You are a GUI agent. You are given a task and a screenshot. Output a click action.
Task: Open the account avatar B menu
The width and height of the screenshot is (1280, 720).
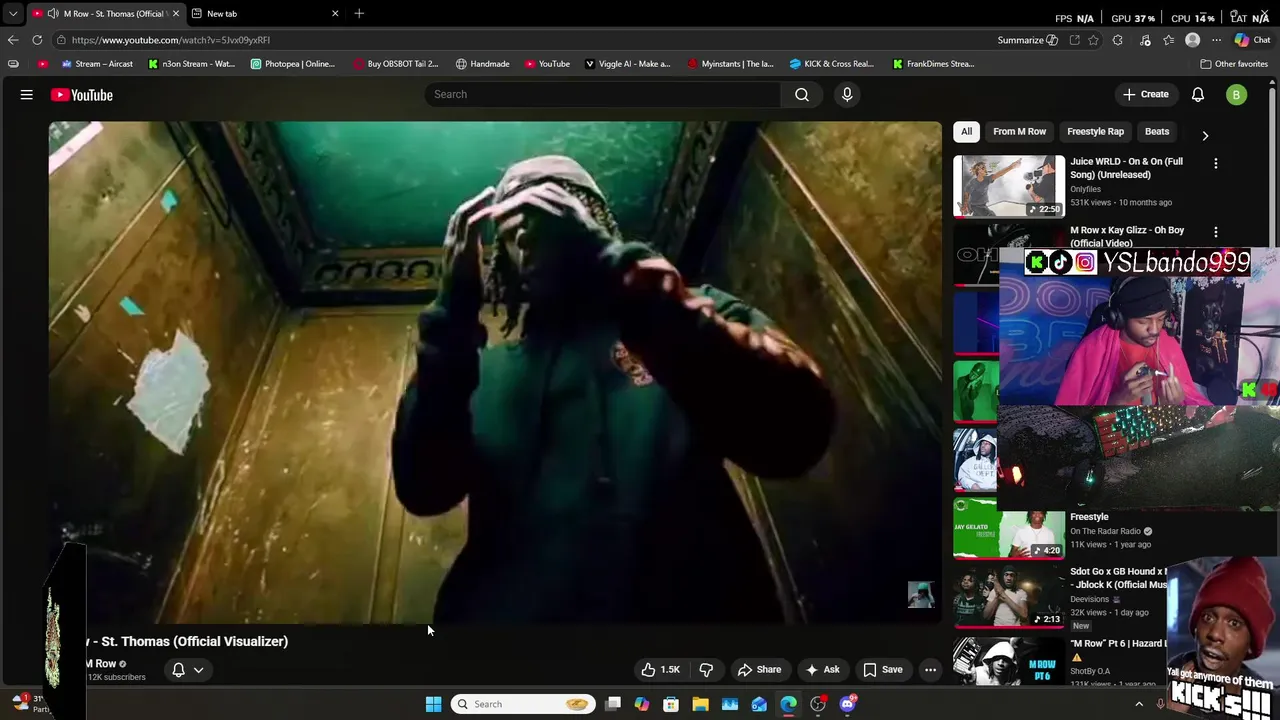click(1237, 95)
